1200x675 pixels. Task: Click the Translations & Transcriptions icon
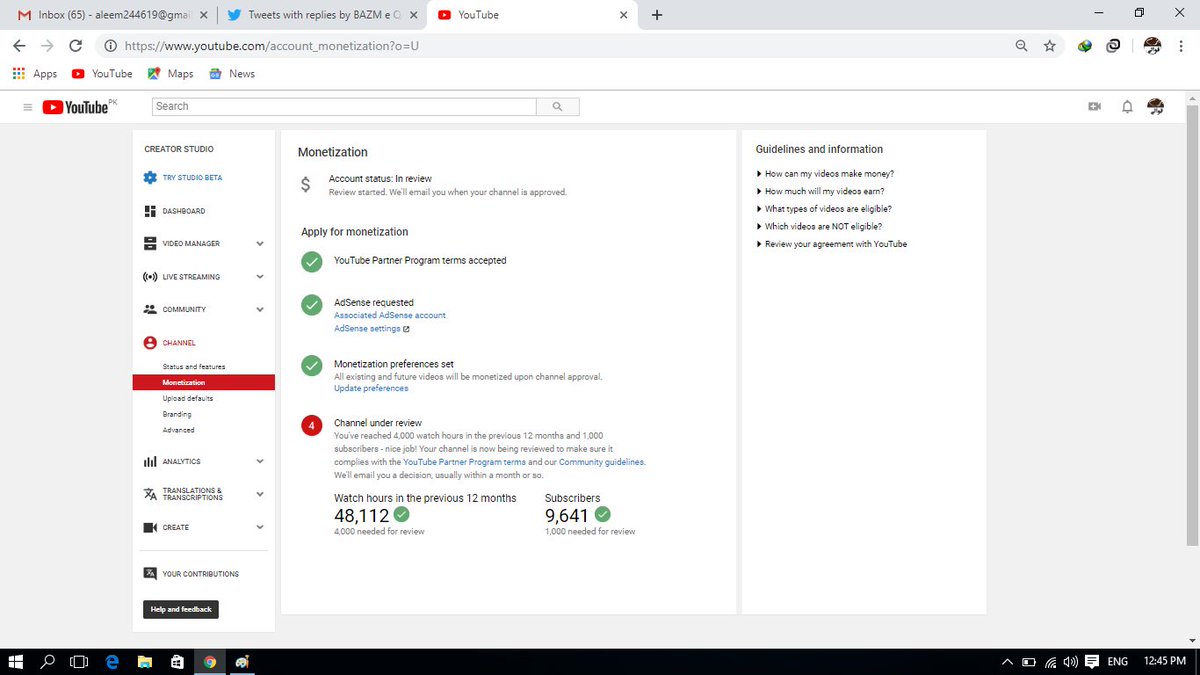pos(150,494)
